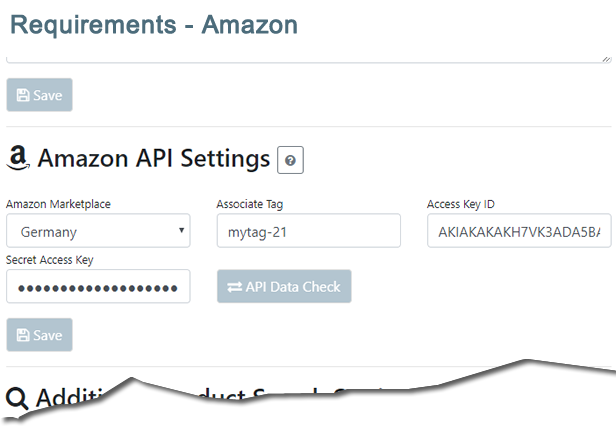Run the API Data Check button
616x433 pixels.
point(284,286)
